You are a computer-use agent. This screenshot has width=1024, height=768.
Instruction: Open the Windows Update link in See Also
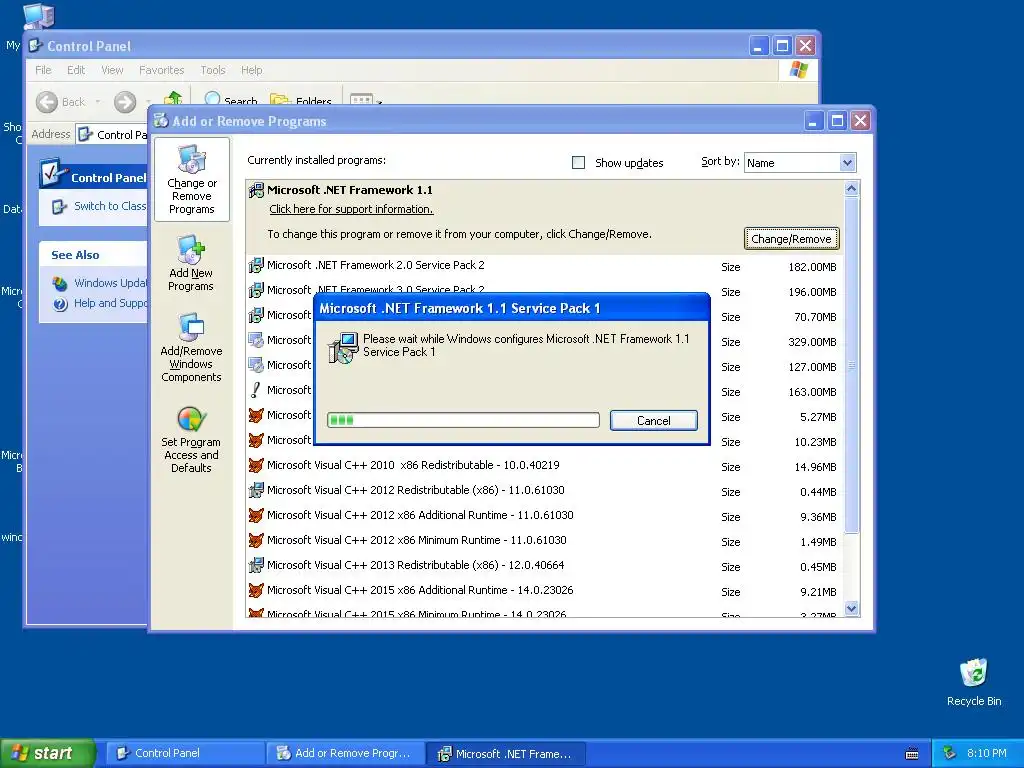point(110,283)
